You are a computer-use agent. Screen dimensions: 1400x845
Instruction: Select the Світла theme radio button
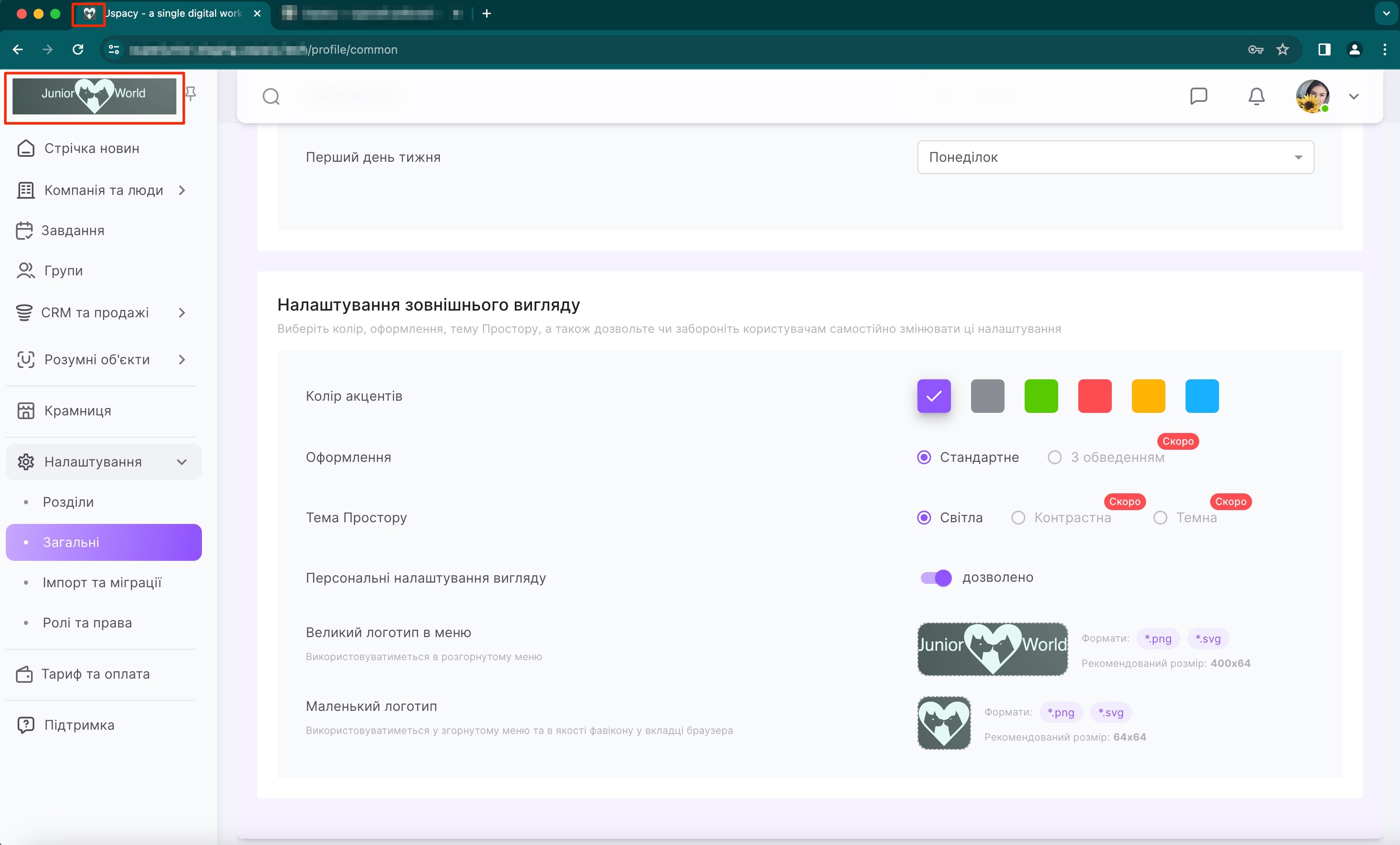pos(924,518)
